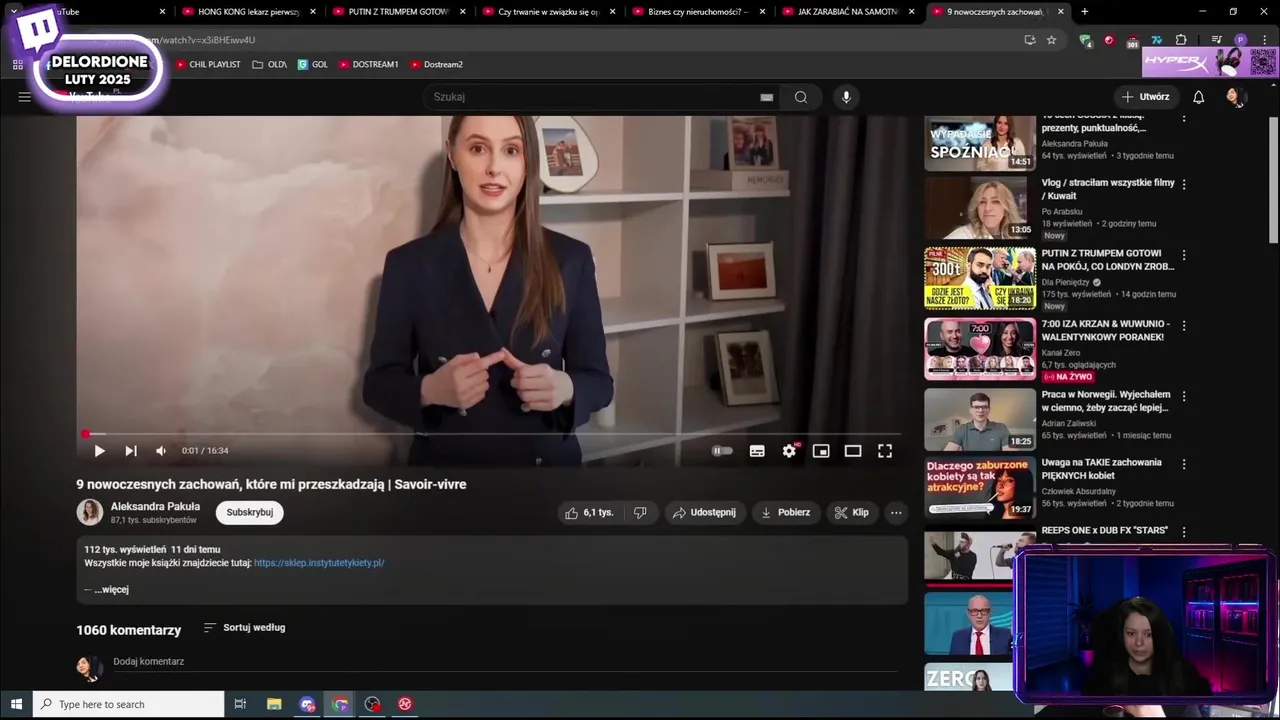Open more actions ellipsis beside Klip
This screenshot has width=1280, height=720.
pos(896,512)
